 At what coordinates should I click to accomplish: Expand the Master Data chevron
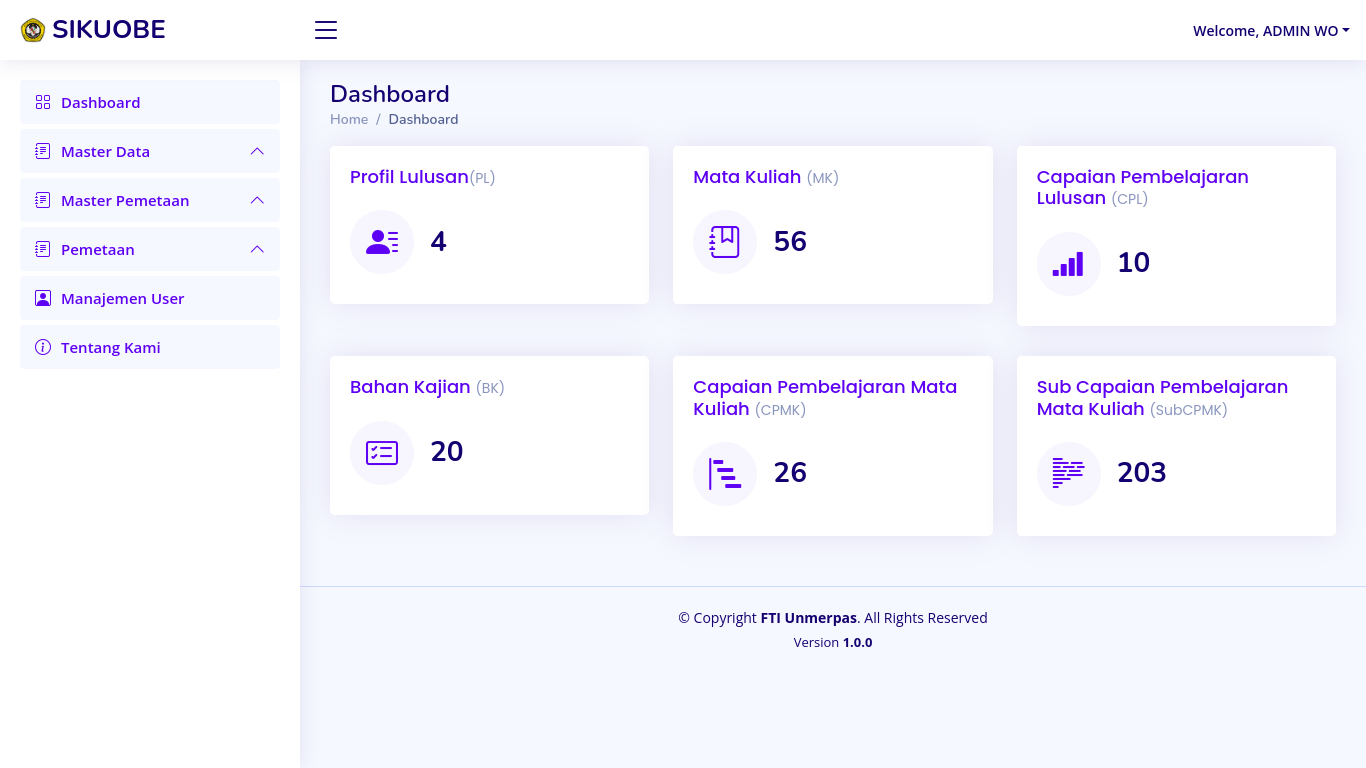click(257, 151)
